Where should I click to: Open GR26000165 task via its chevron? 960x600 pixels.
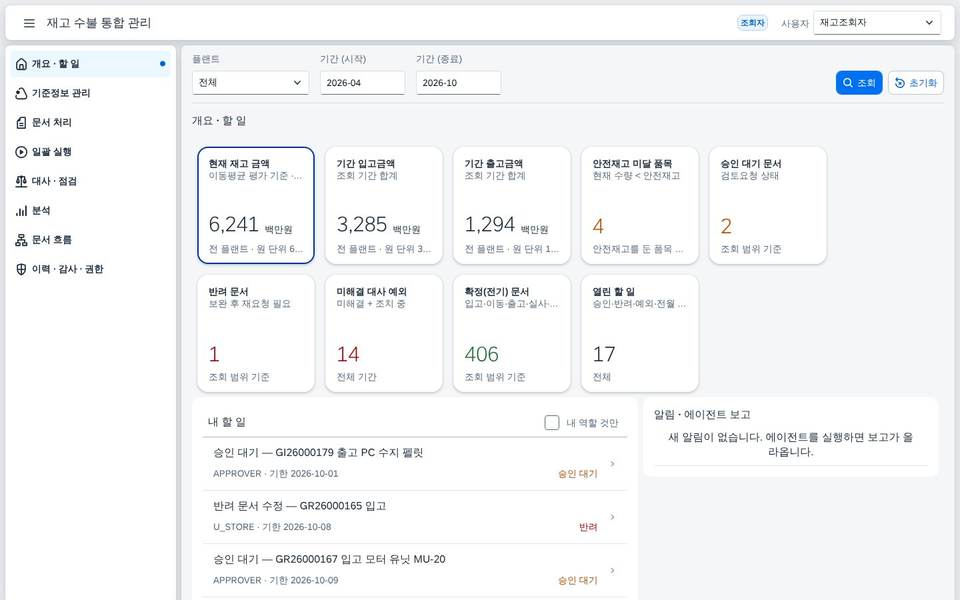(612, 517)
